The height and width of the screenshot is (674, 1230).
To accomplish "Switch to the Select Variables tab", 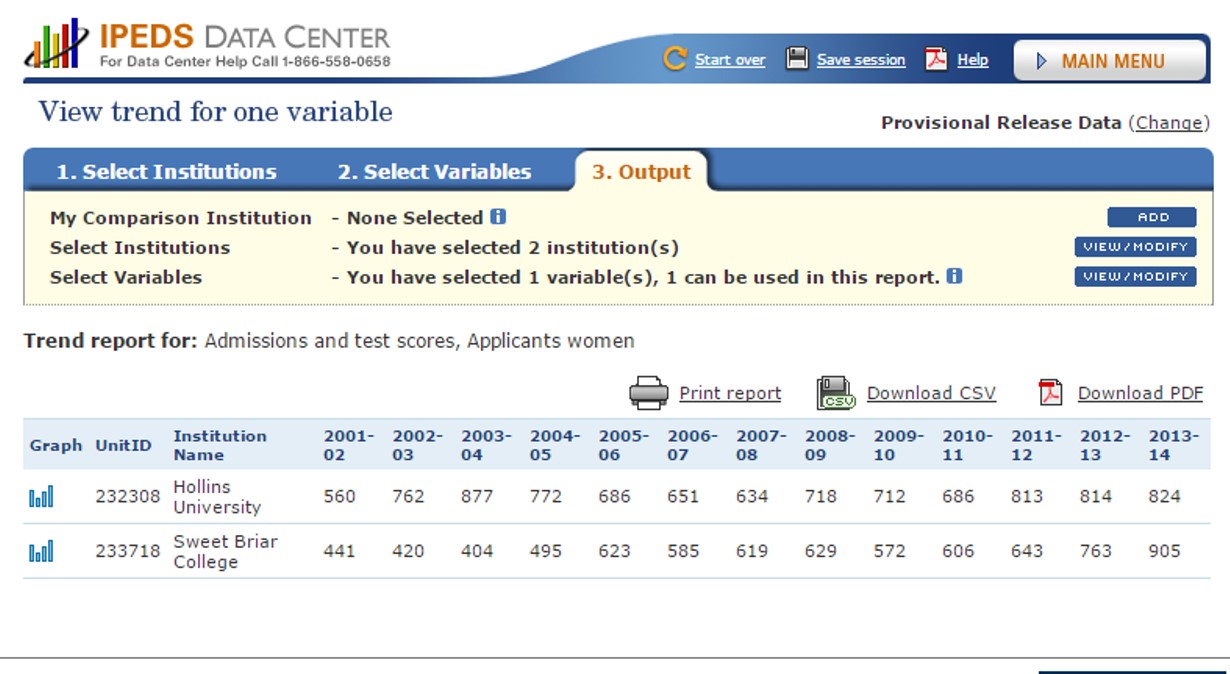I will coord(434,172).
